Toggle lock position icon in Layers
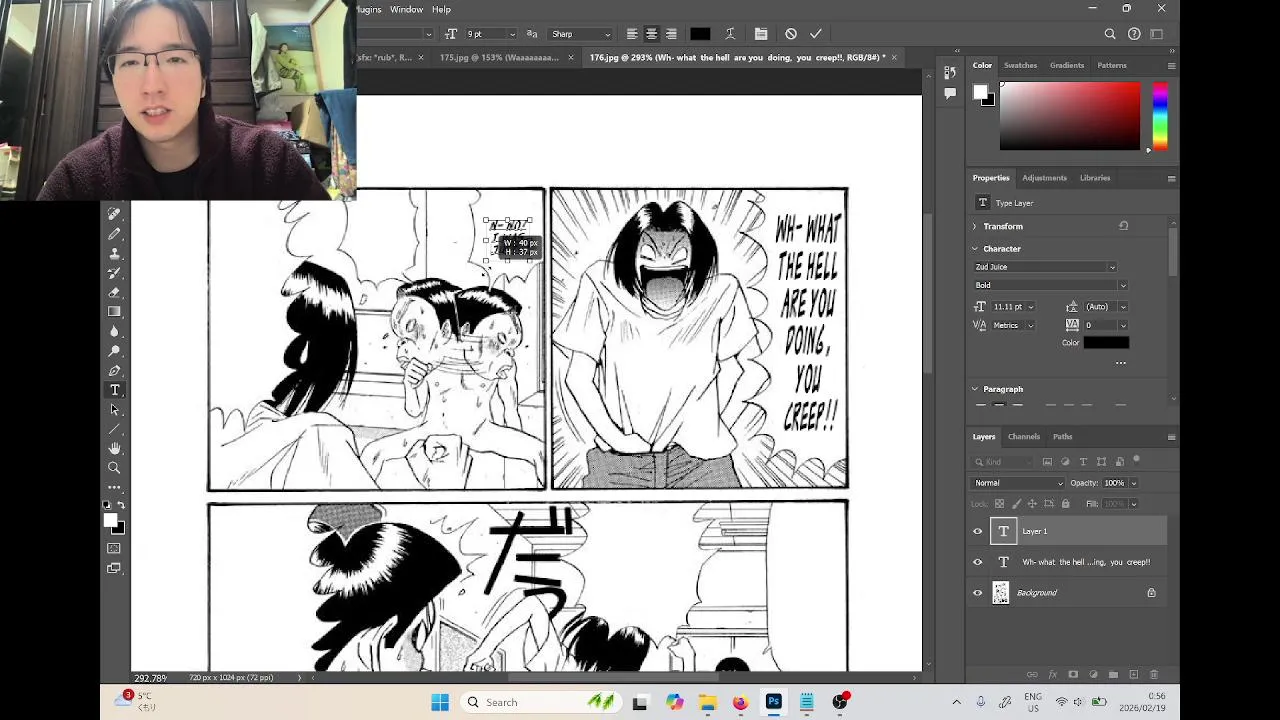Viewport: 1280px width, 720px height. click(x=1033, y=504)
